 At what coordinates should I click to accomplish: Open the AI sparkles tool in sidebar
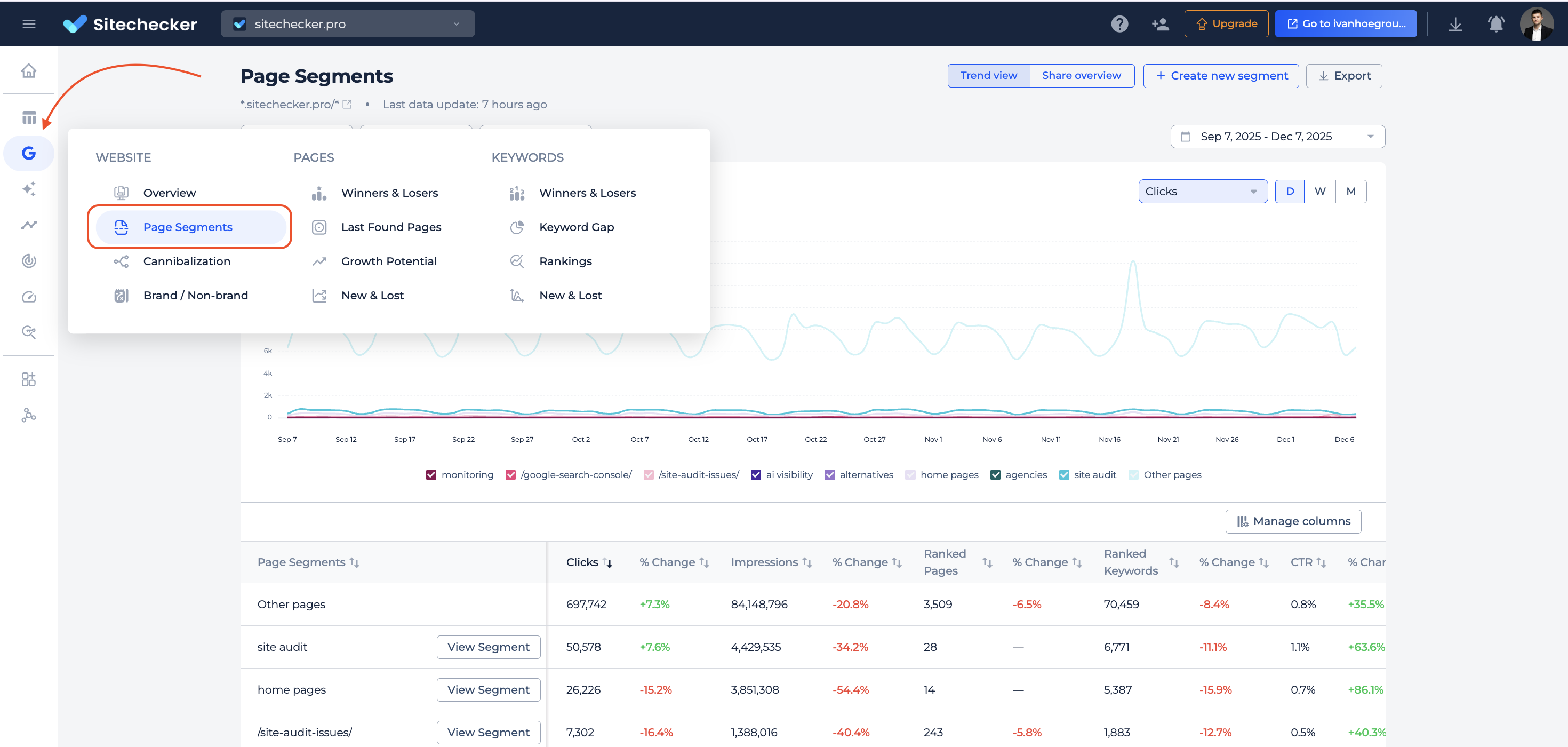click(x=29, y=189)
